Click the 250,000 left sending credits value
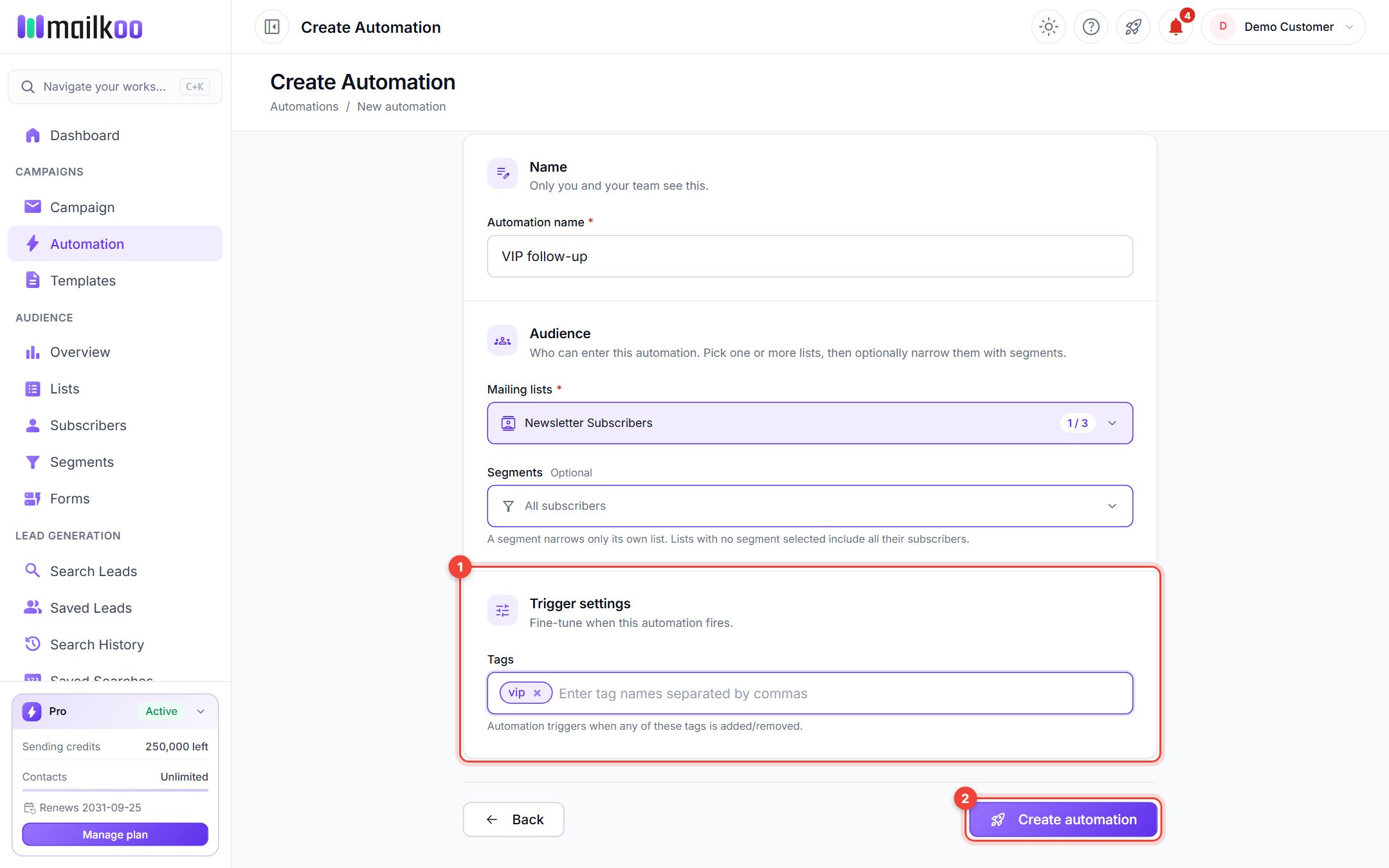The width and height of the screenshot is (1389, 868). (x=177, y=747)
